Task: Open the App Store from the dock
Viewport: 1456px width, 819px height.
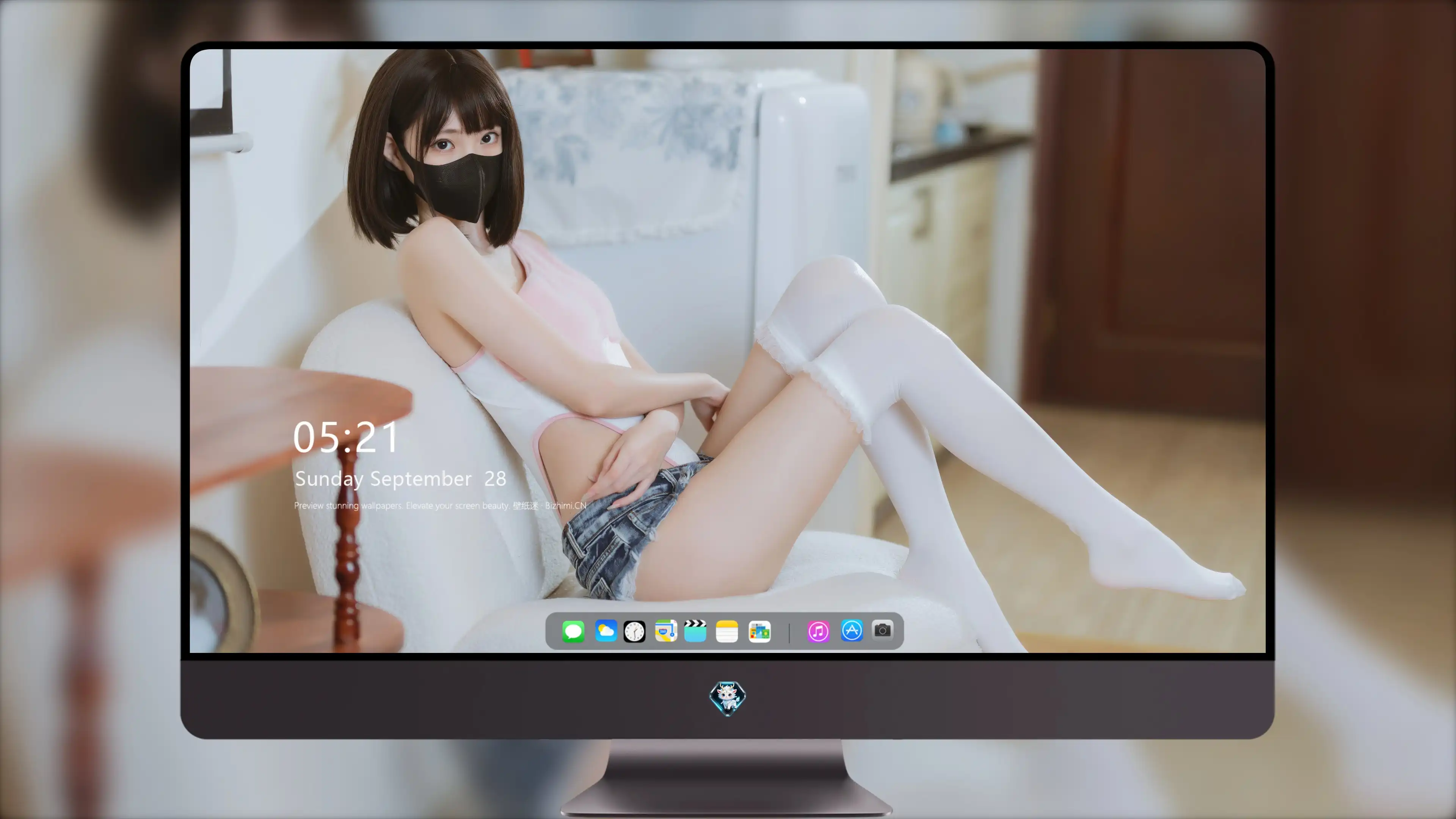Action: click(x=852, y=631)
